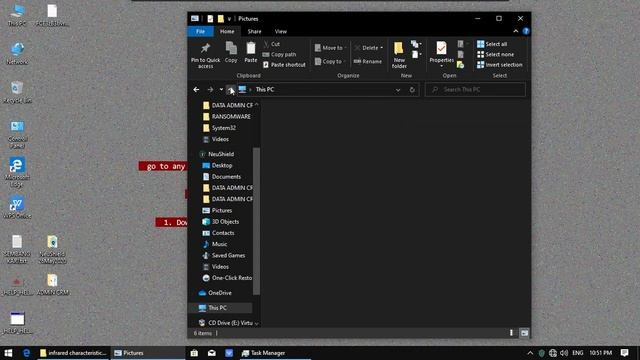Screen dimensions: 640x360
Task: Create a New folder from the ribbon
Action: 399,55
